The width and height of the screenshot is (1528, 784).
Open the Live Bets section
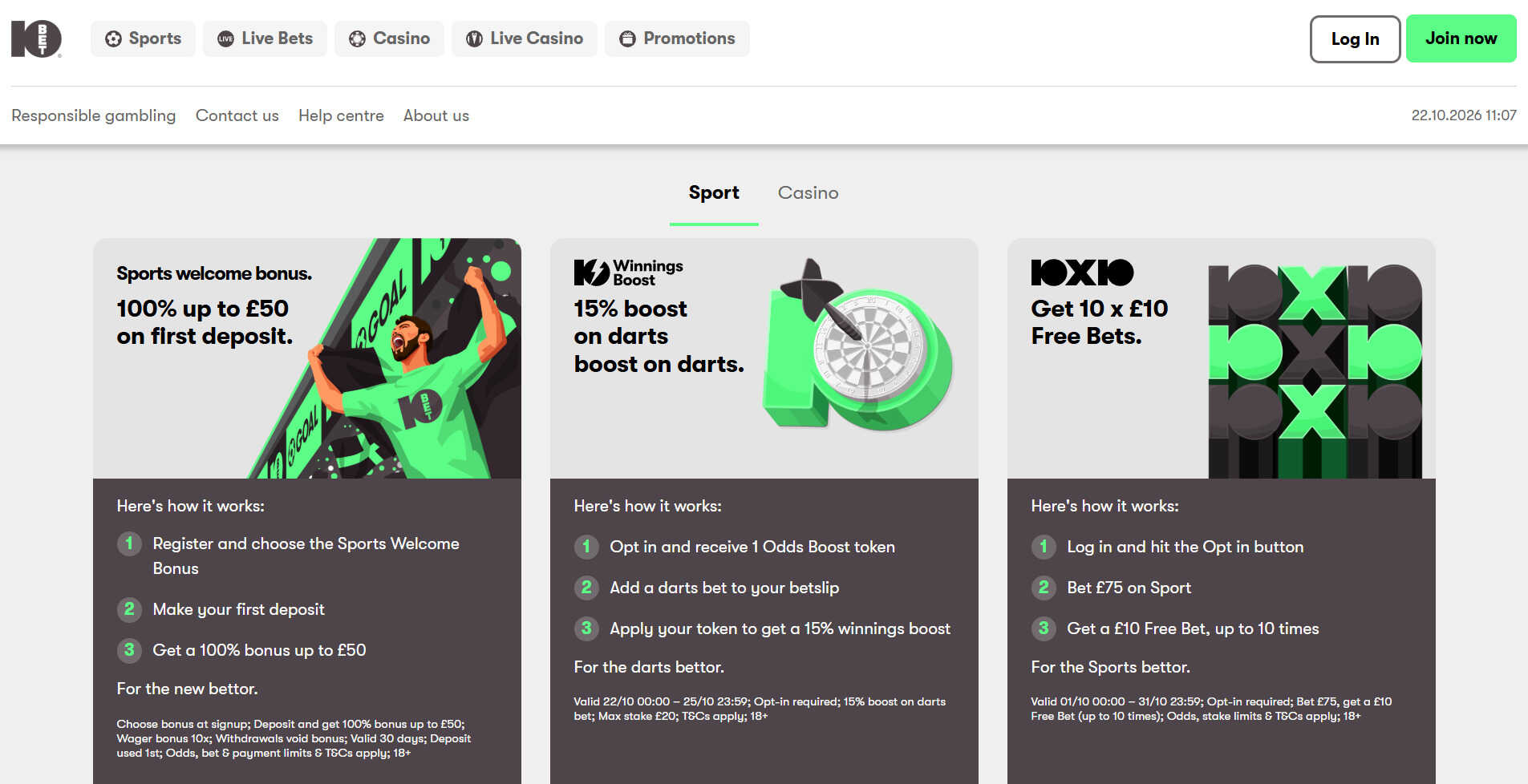(x=265, y=38)
